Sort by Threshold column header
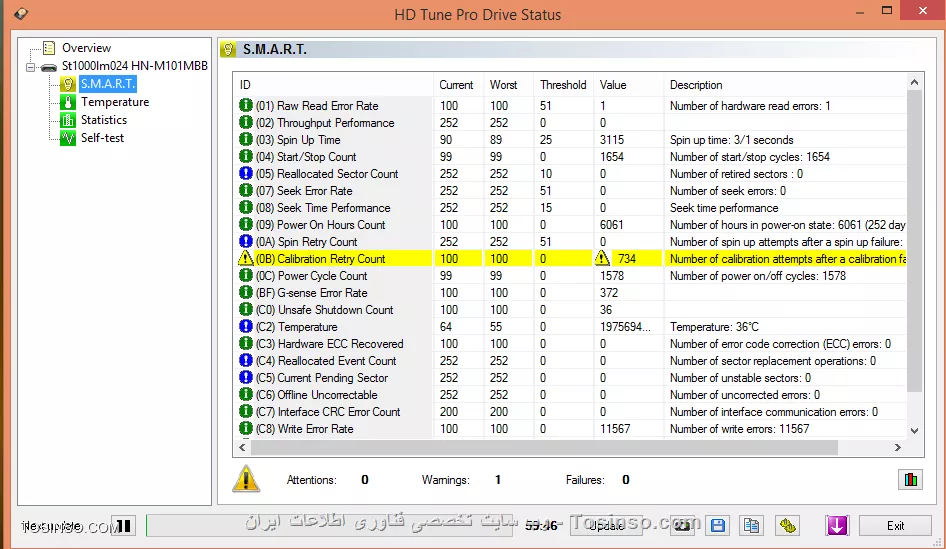Image resolution: width=946 pixels, height=549 pixels. (563, 85)
